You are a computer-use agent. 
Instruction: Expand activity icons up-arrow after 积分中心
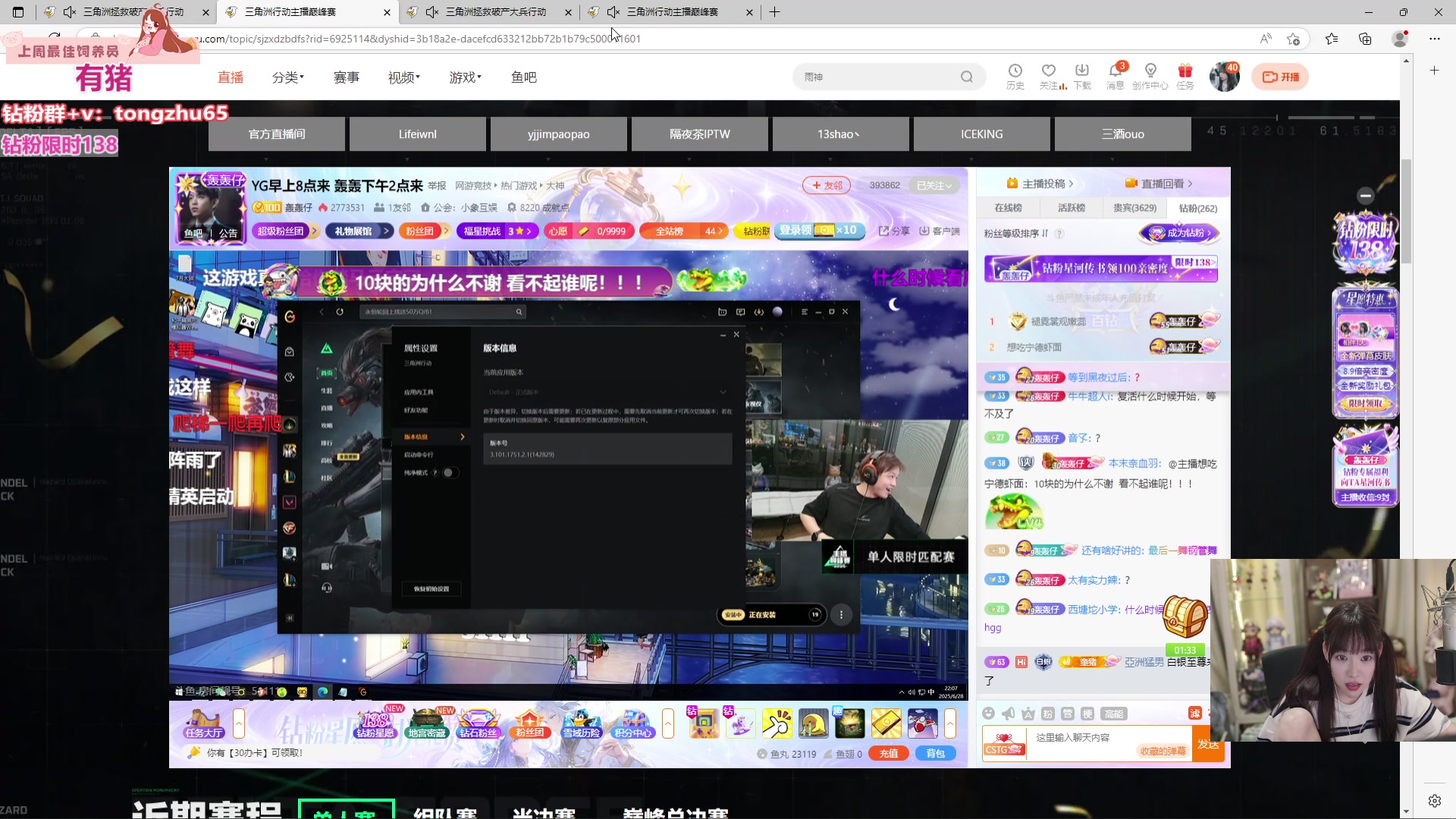click(x=668, y=723)
